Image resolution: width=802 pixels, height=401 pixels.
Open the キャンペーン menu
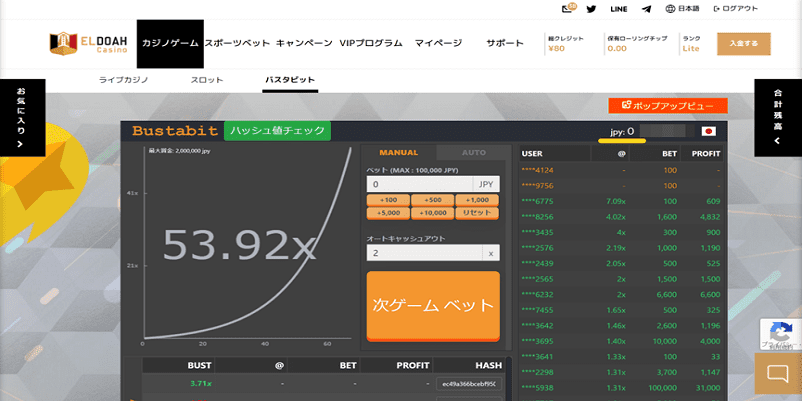click(x=304, y=43)
